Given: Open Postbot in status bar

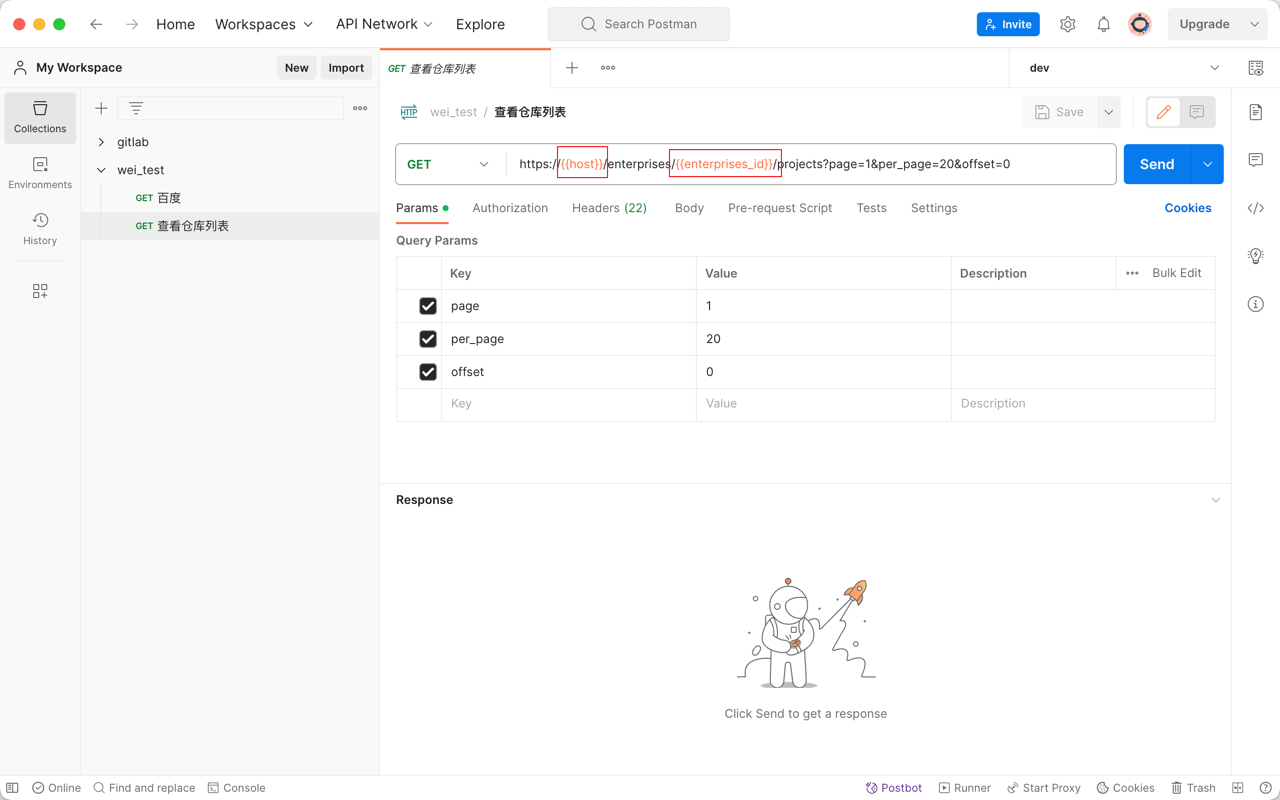Looking at the screenshot, I should coord(894,788).
